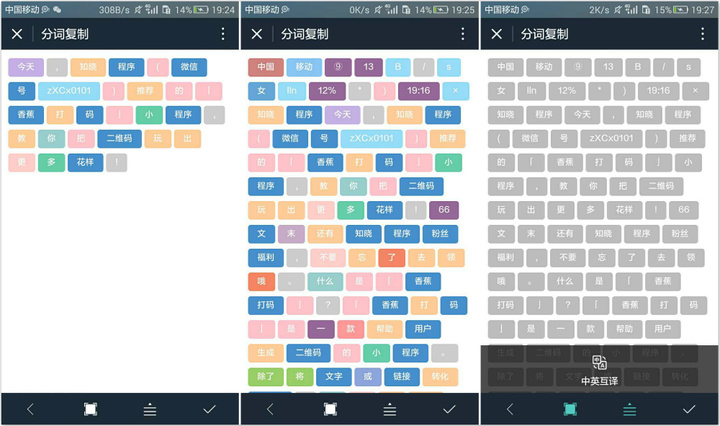Select the 香蕉 chip on left screen

coord(26,115)
